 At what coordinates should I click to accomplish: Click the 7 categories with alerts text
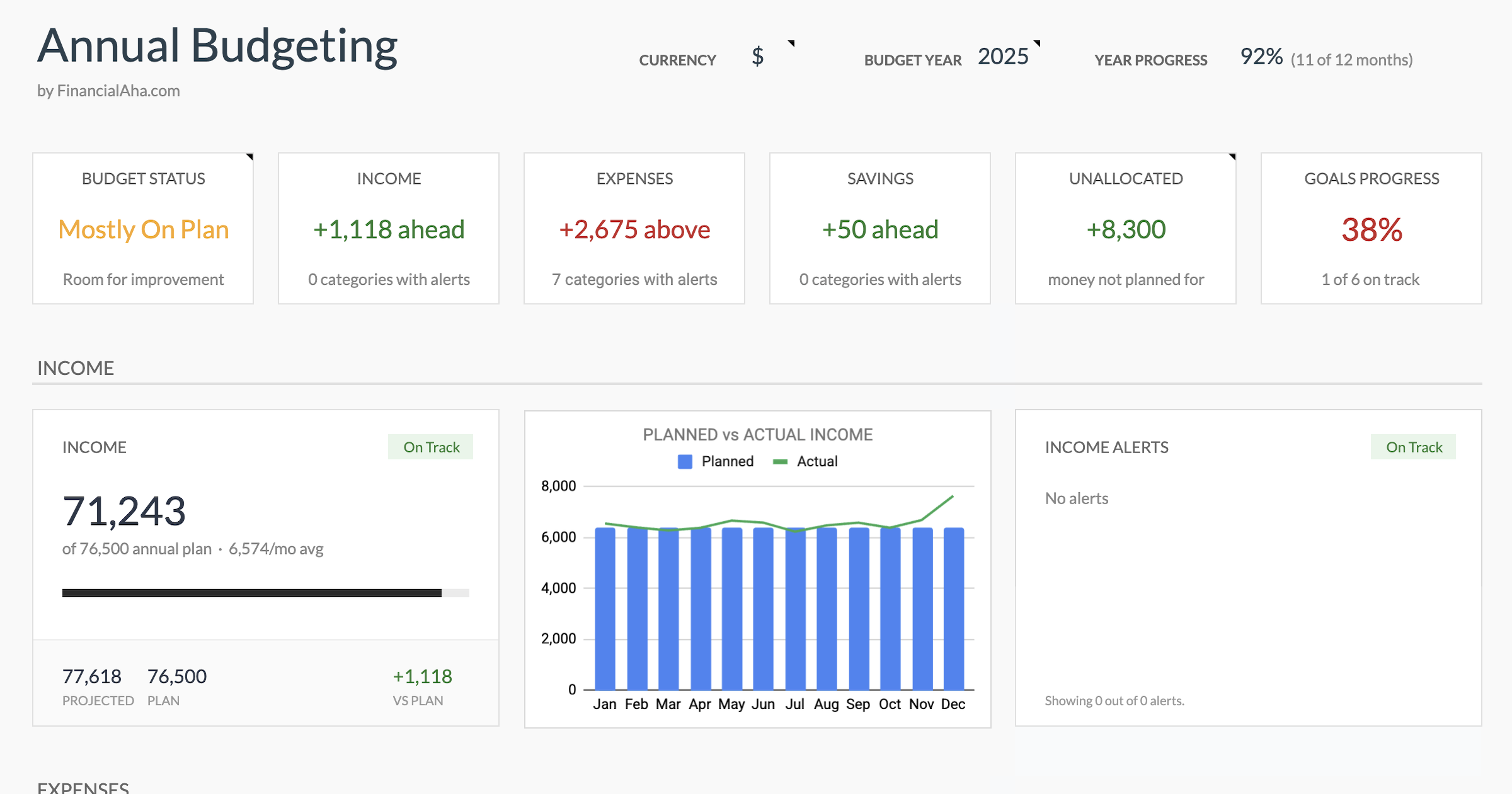[x=633, y=279]
